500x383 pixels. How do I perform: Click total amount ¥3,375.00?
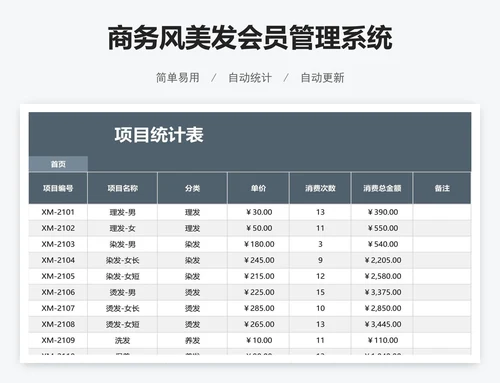click(383, 292)
